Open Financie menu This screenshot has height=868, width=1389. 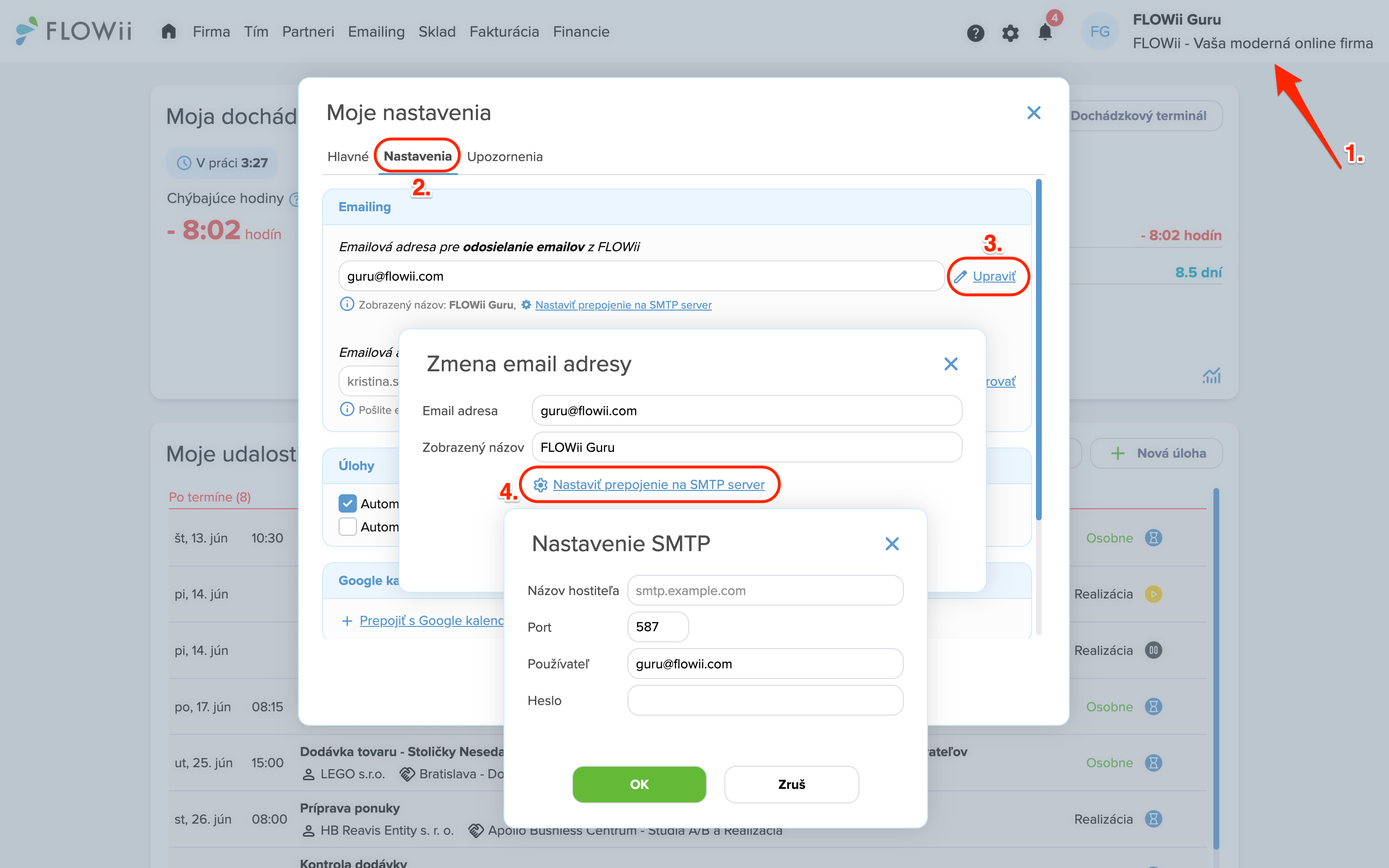pos(581,31)
